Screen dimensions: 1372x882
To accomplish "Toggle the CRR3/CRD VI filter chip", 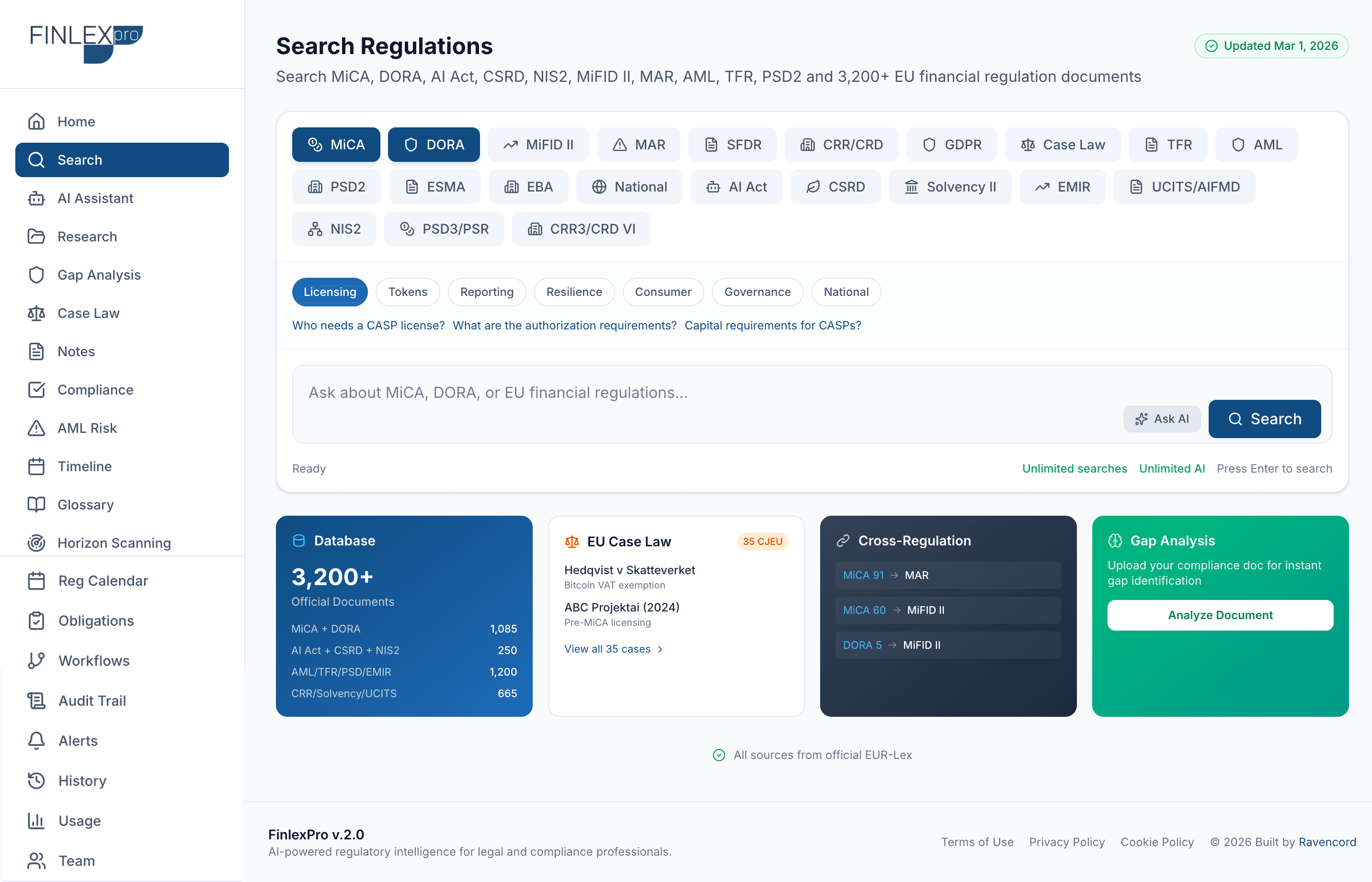I will (581, 228).
